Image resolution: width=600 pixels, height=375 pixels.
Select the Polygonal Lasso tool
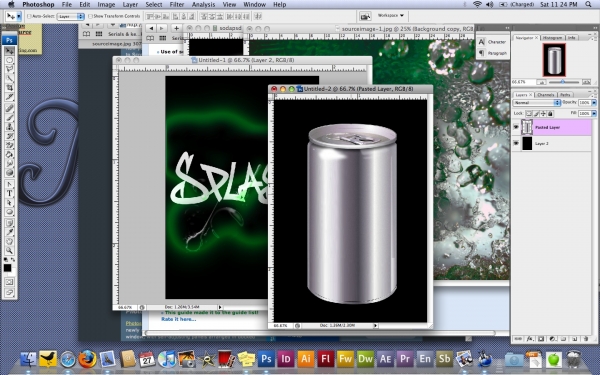coord(10,69)
